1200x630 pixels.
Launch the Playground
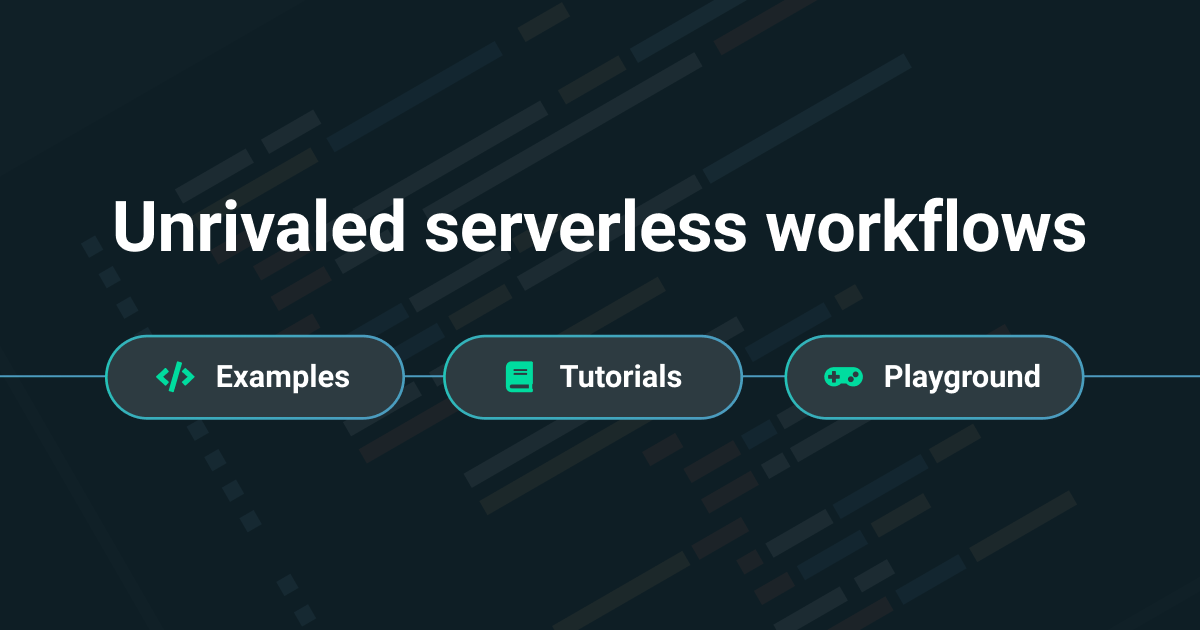(934, 377)
